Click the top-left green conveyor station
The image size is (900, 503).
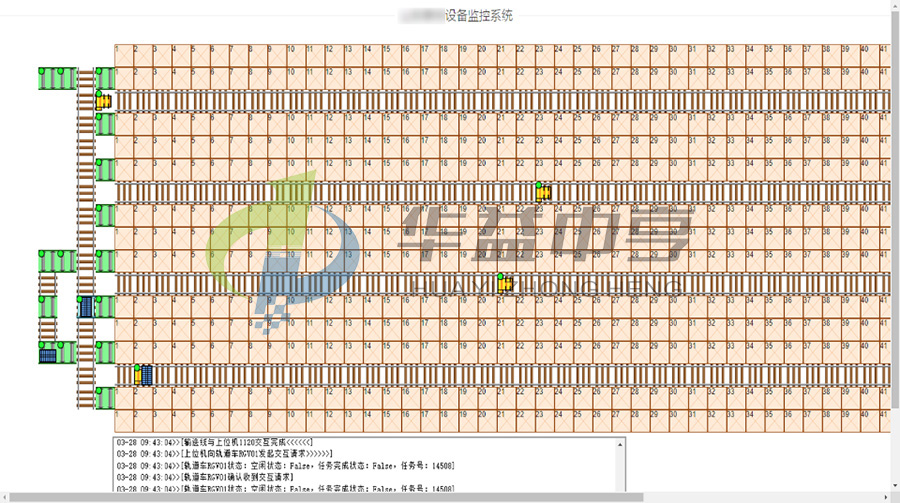click(x=57, y=78)
